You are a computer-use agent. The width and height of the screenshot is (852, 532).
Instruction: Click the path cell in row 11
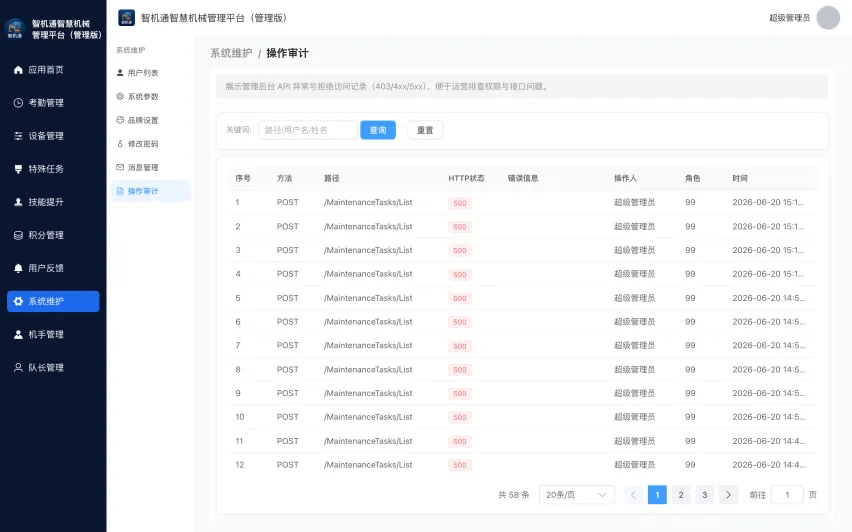click(x=368, y=441)
